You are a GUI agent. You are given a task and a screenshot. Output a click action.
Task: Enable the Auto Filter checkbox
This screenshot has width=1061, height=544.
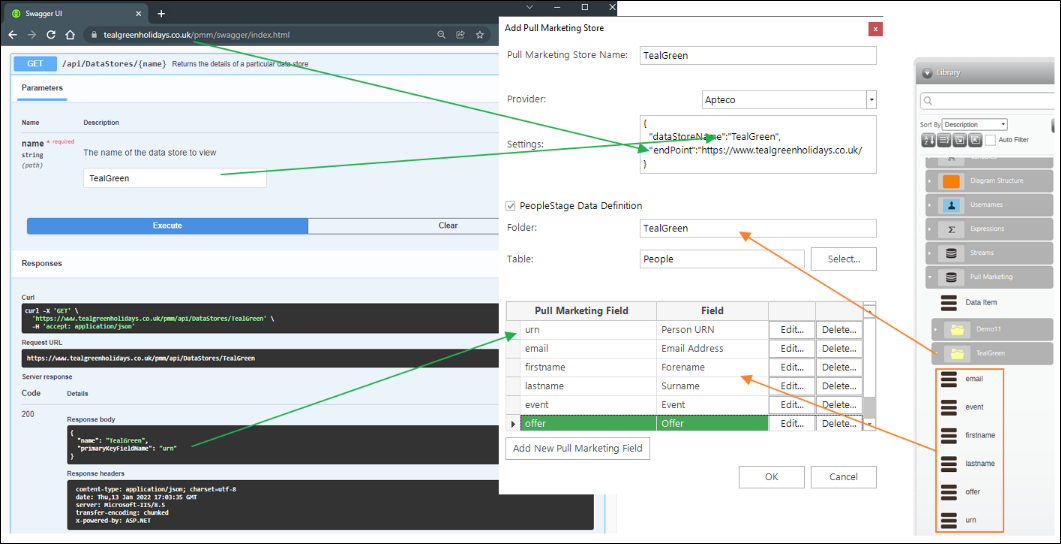tap(991, 139)
